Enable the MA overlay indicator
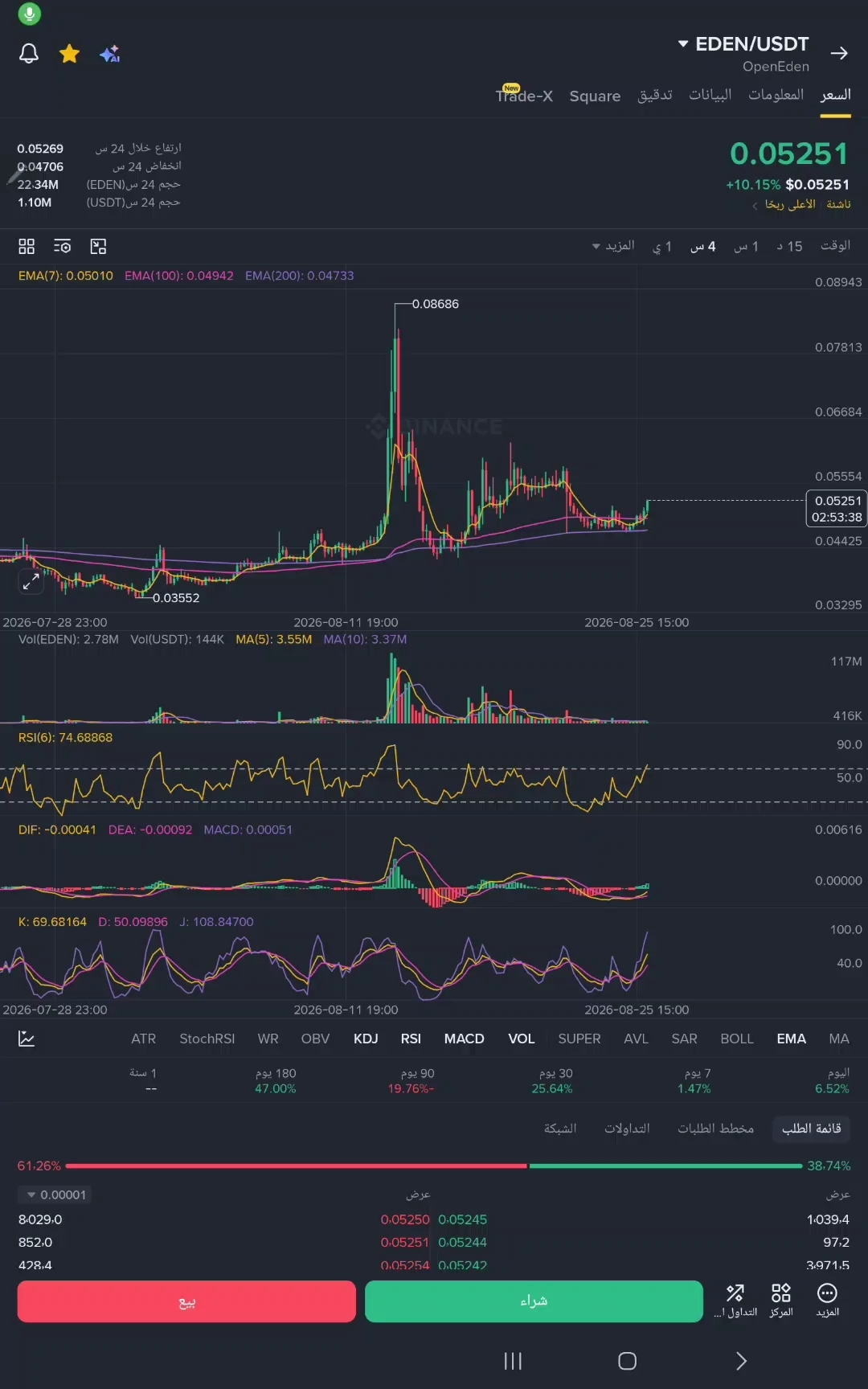868x1389 pixels. coord(839,1039)
